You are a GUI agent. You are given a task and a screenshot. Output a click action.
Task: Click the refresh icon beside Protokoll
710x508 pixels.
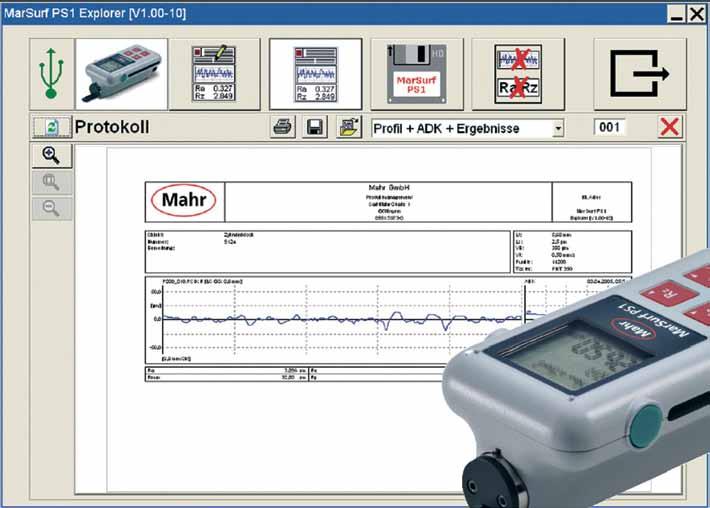click(x=52, y=127)
